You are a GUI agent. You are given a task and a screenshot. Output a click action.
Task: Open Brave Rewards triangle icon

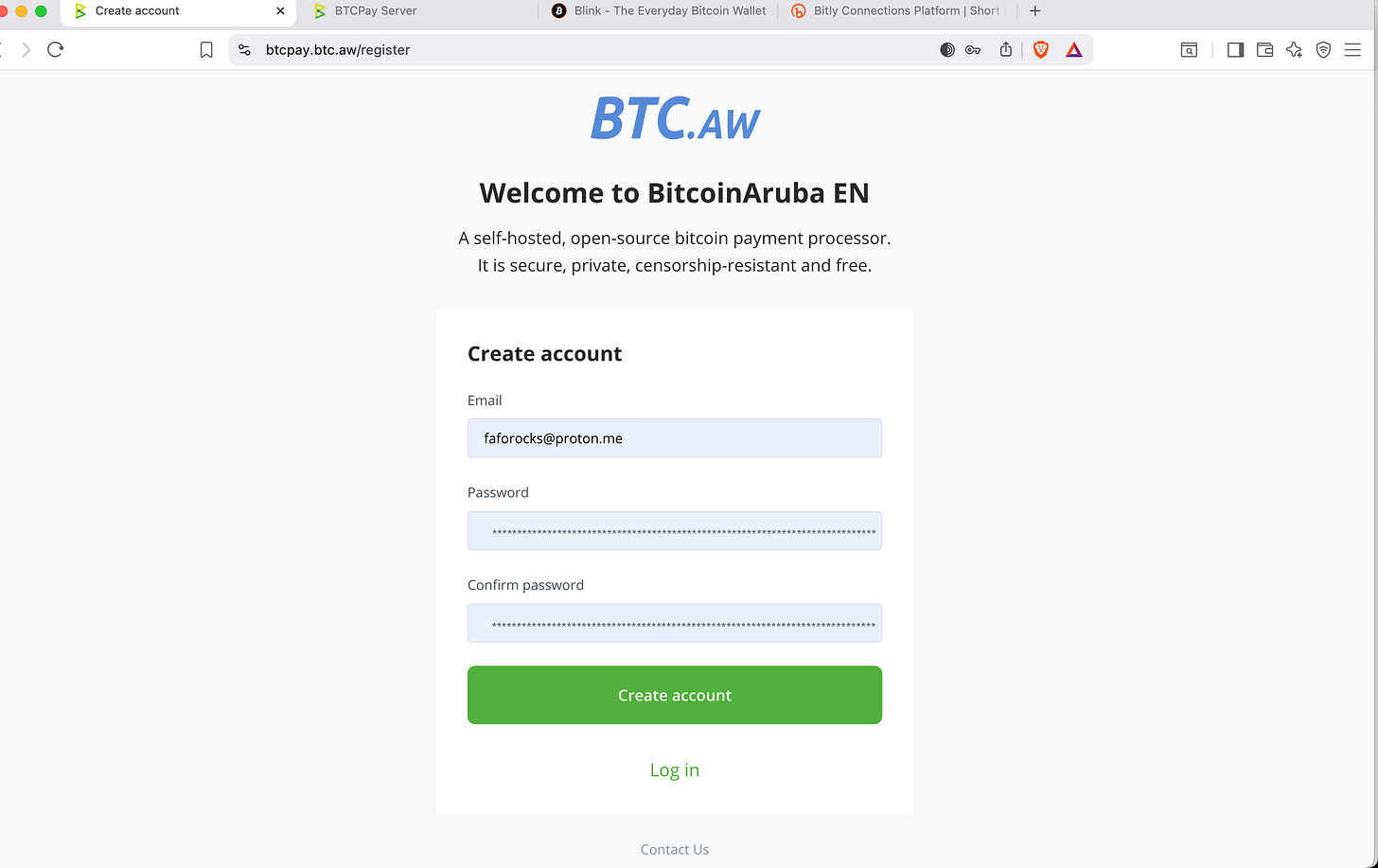(x=1073, y=50)
